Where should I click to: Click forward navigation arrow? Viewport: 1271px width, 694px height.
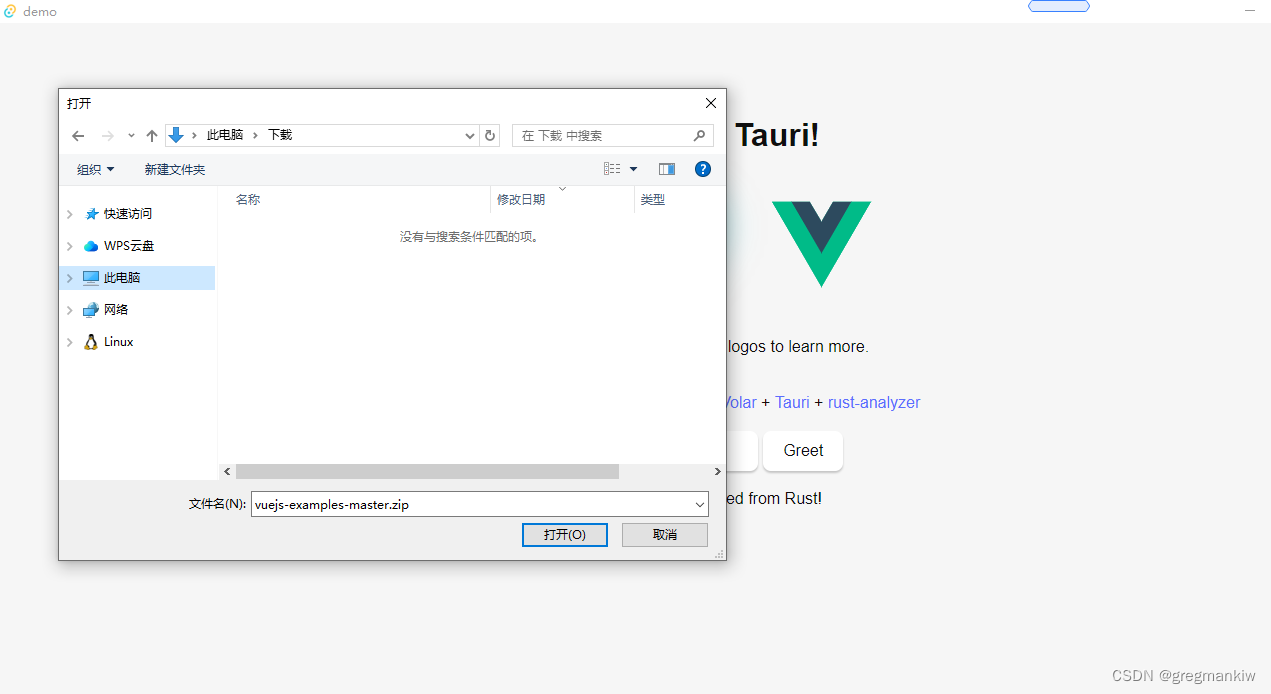pos(107,136)
